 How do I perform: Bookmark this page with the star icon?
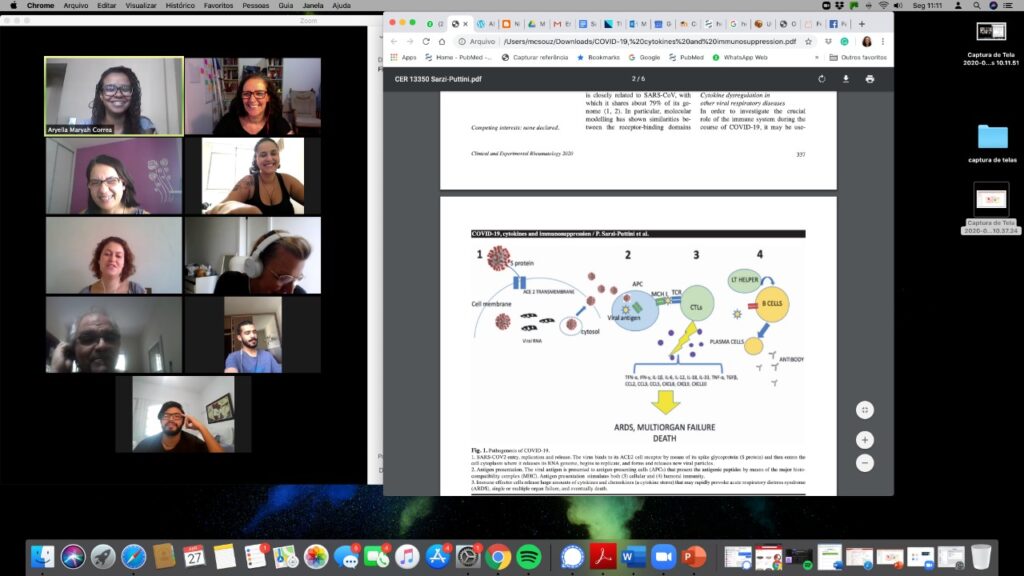point(808,42)
